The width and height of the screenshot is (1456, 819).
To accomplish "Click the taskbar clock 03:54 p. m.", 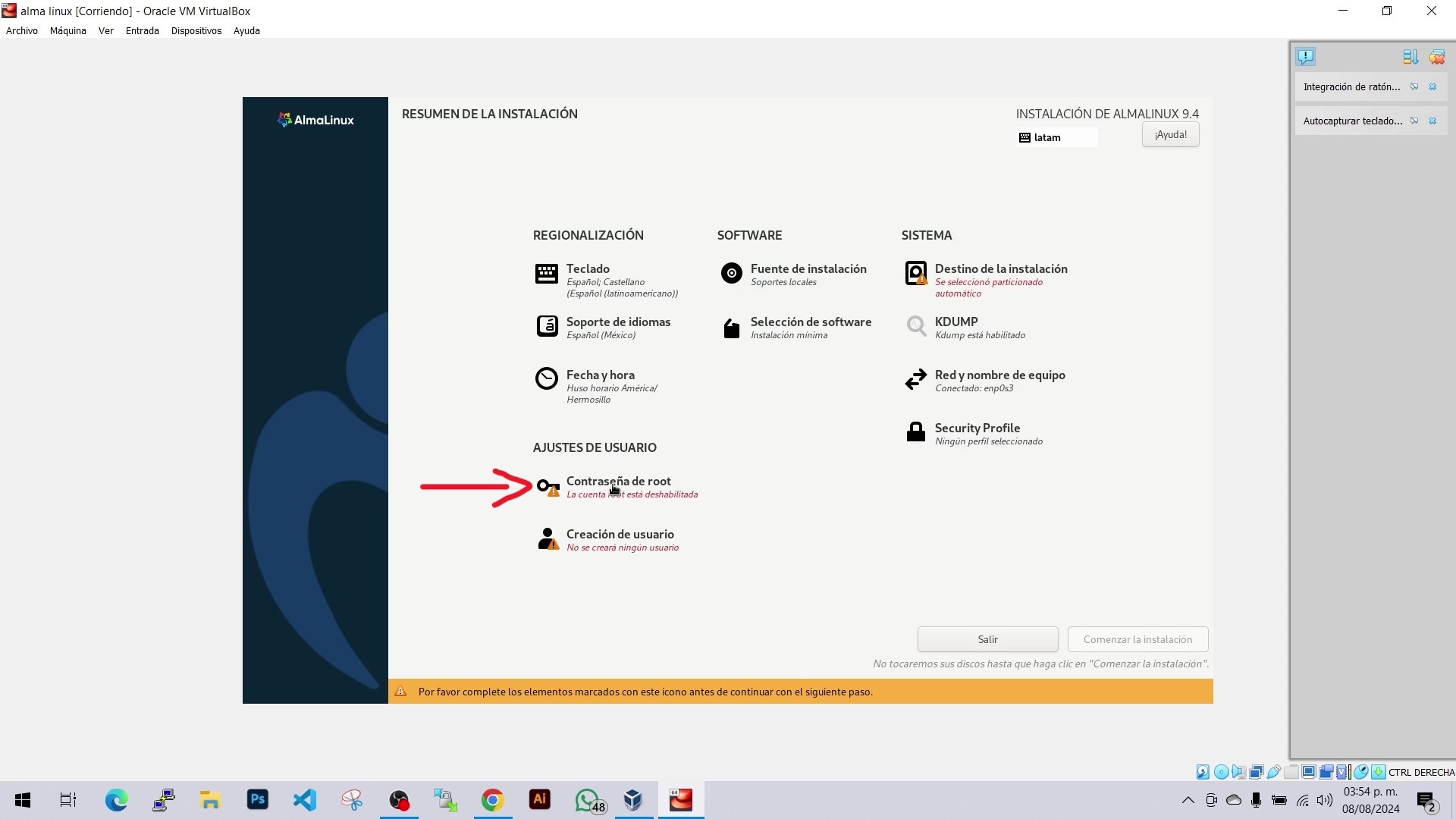I will click(x=1370, y=792).
